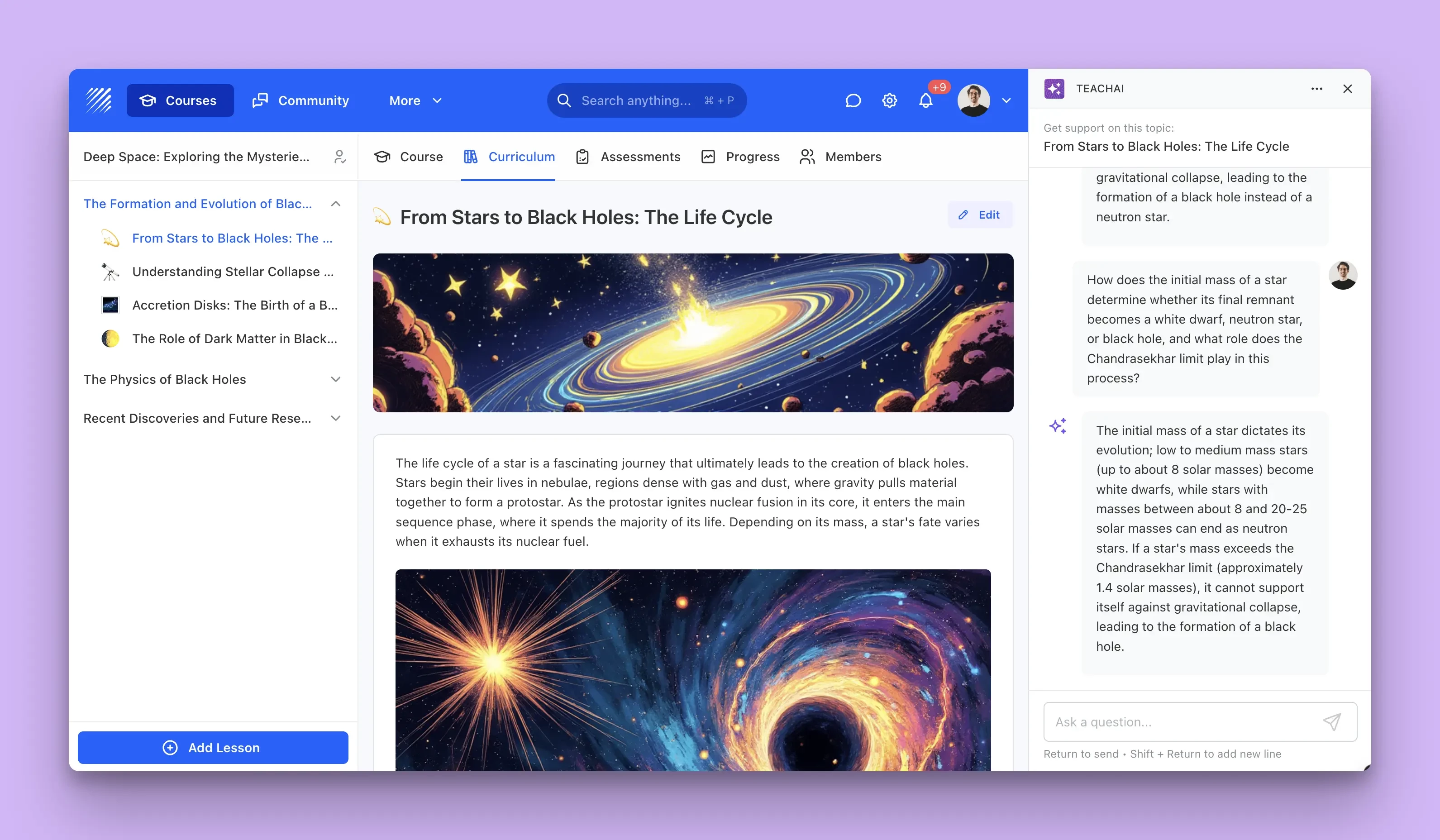Click the moon icon for Dark Matter
The height and width of the screenshot is (840, 1440).
click(x=110, y=338)
